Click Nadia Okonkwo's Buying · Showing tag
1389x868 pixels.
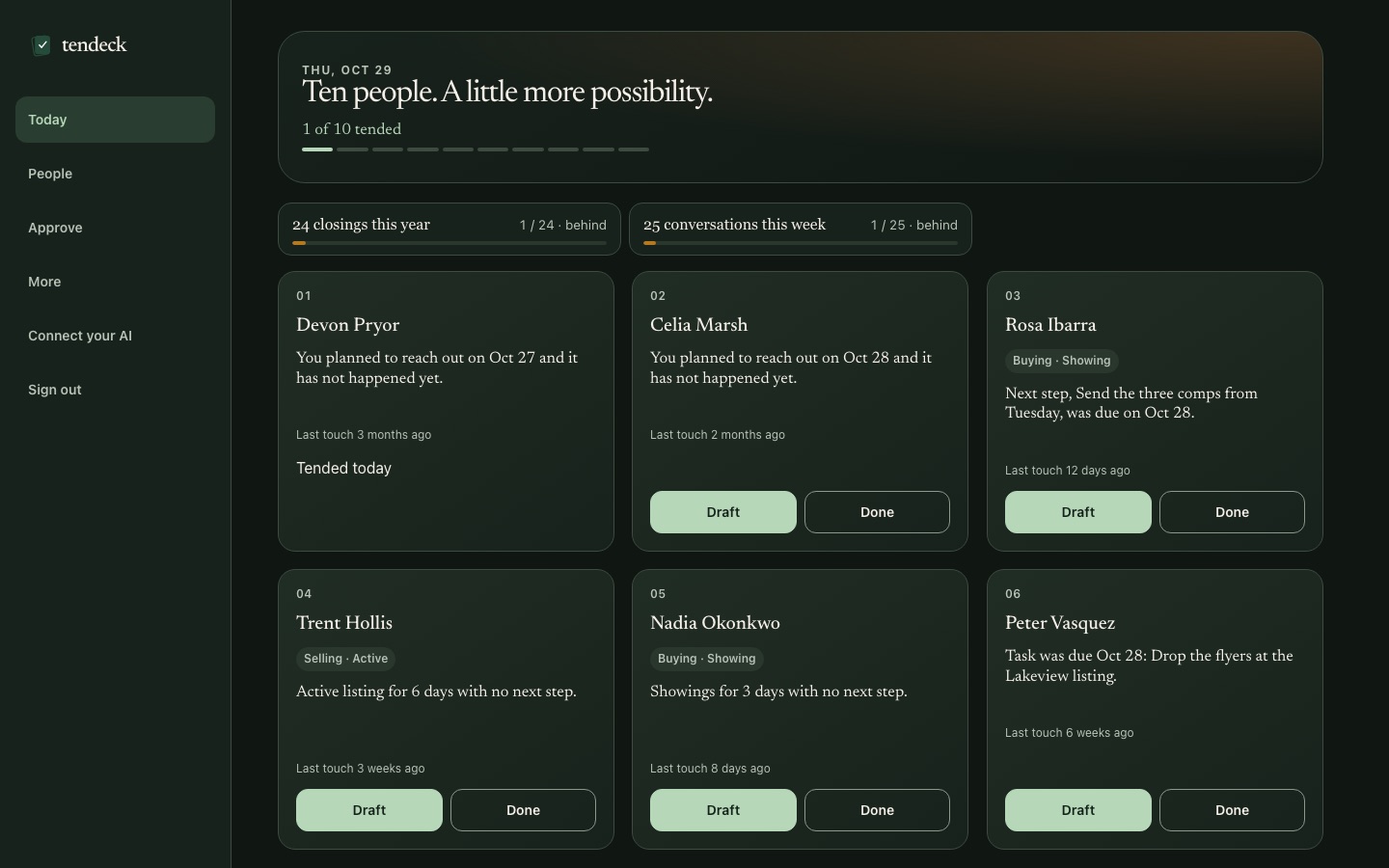click(707, 659)
